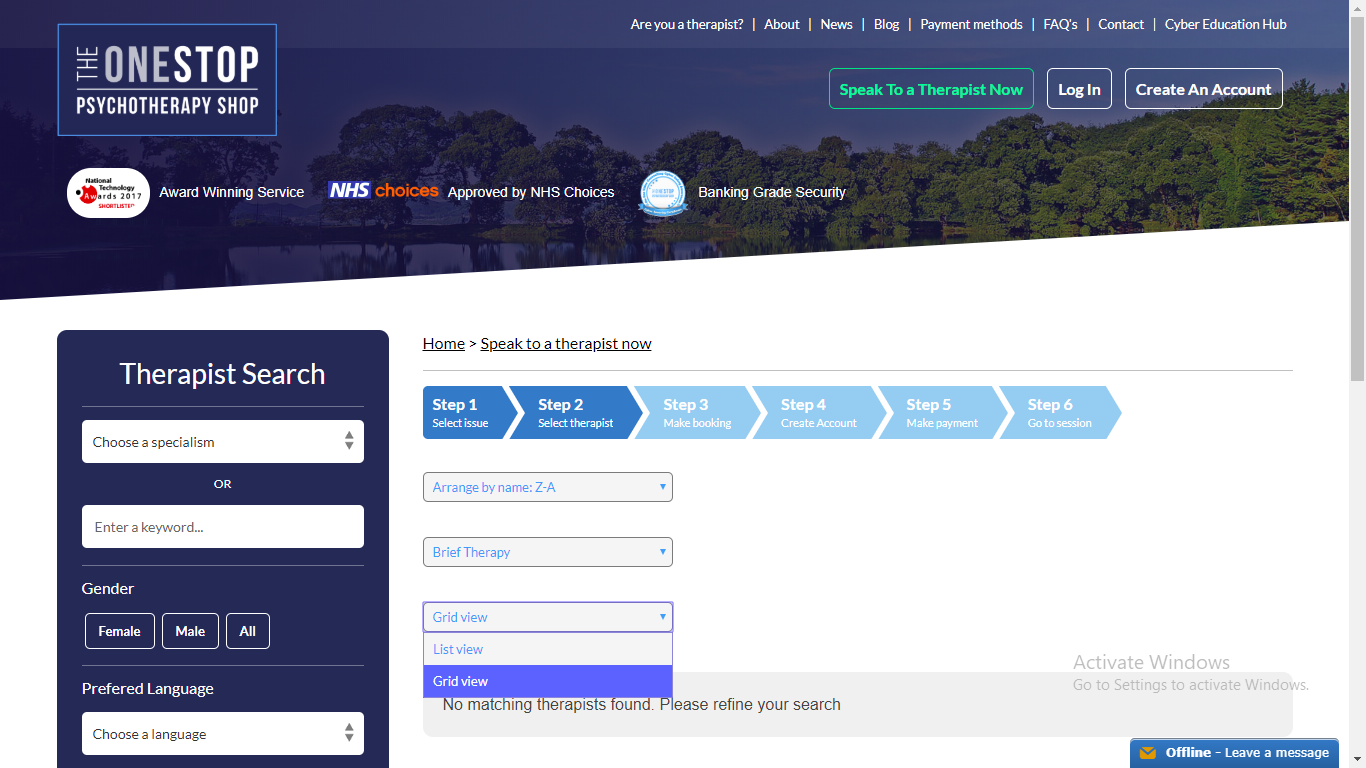Viewport: 1366px width, 768px height.
Task: Click the Enter a keyword search field
Action: 222,527
